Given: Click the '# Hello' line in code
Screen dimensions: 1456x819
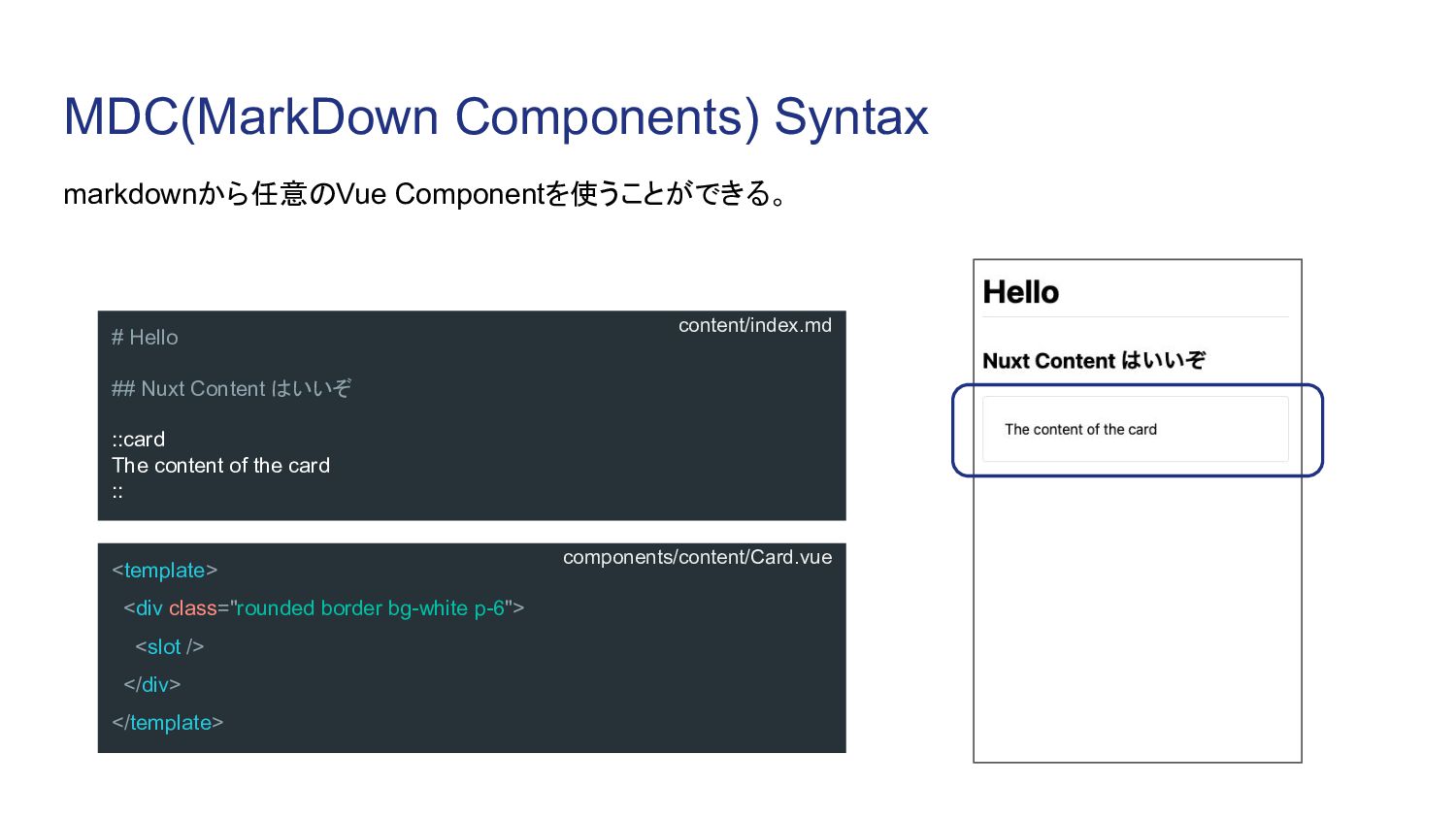Looking at the screenshot, I should point(145,337).
